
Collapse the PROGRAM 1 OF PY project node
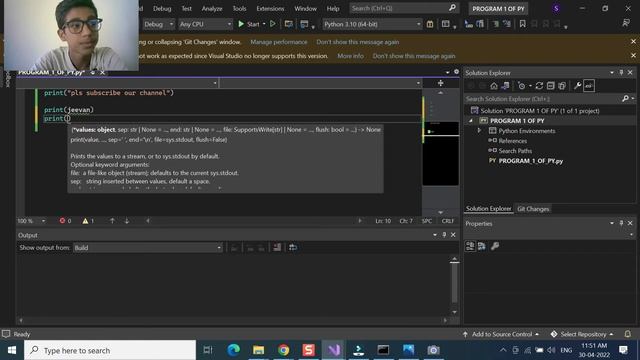click(x=471, y=121)
